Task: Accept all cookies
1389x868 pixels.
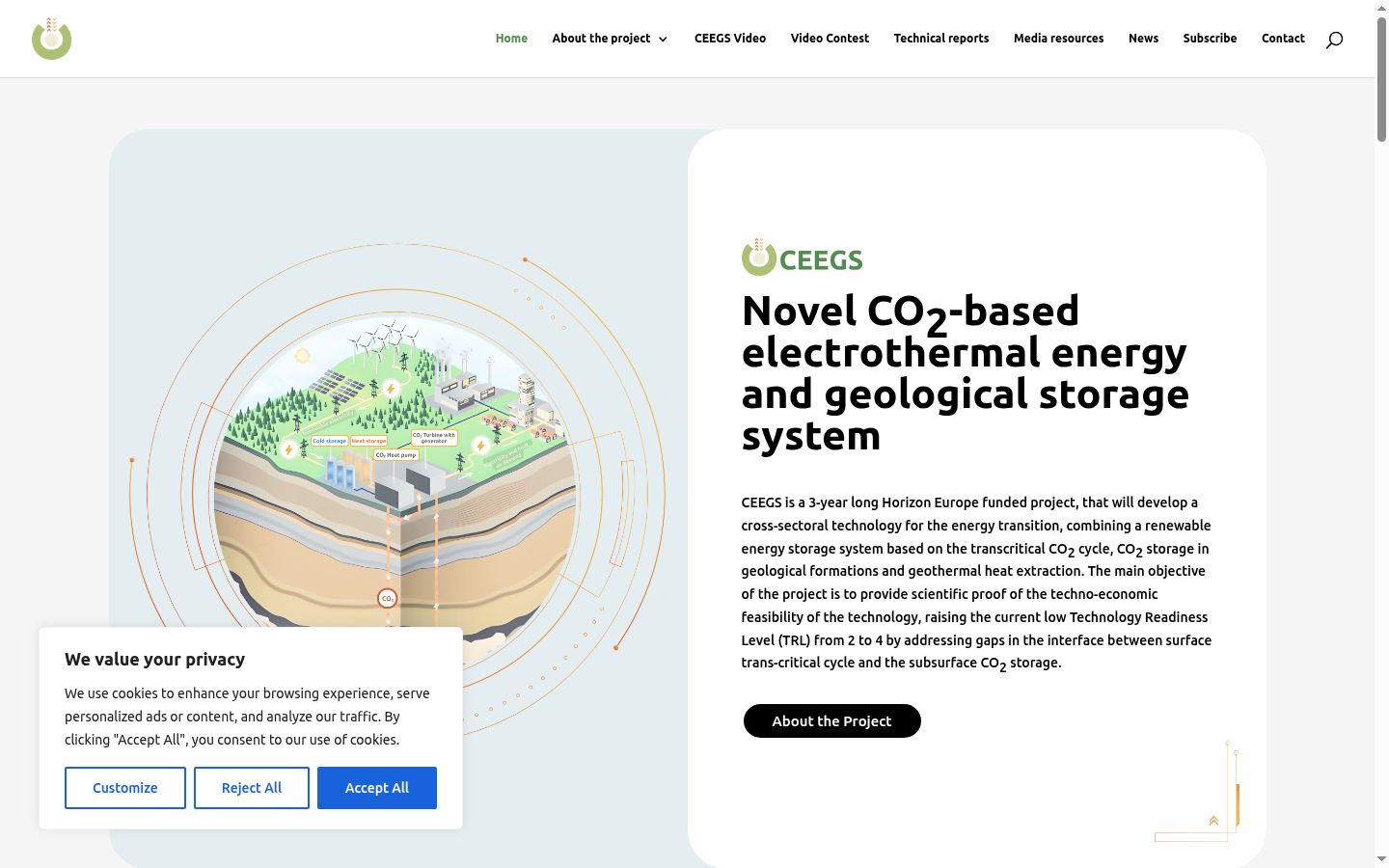Action: [377, 788]
